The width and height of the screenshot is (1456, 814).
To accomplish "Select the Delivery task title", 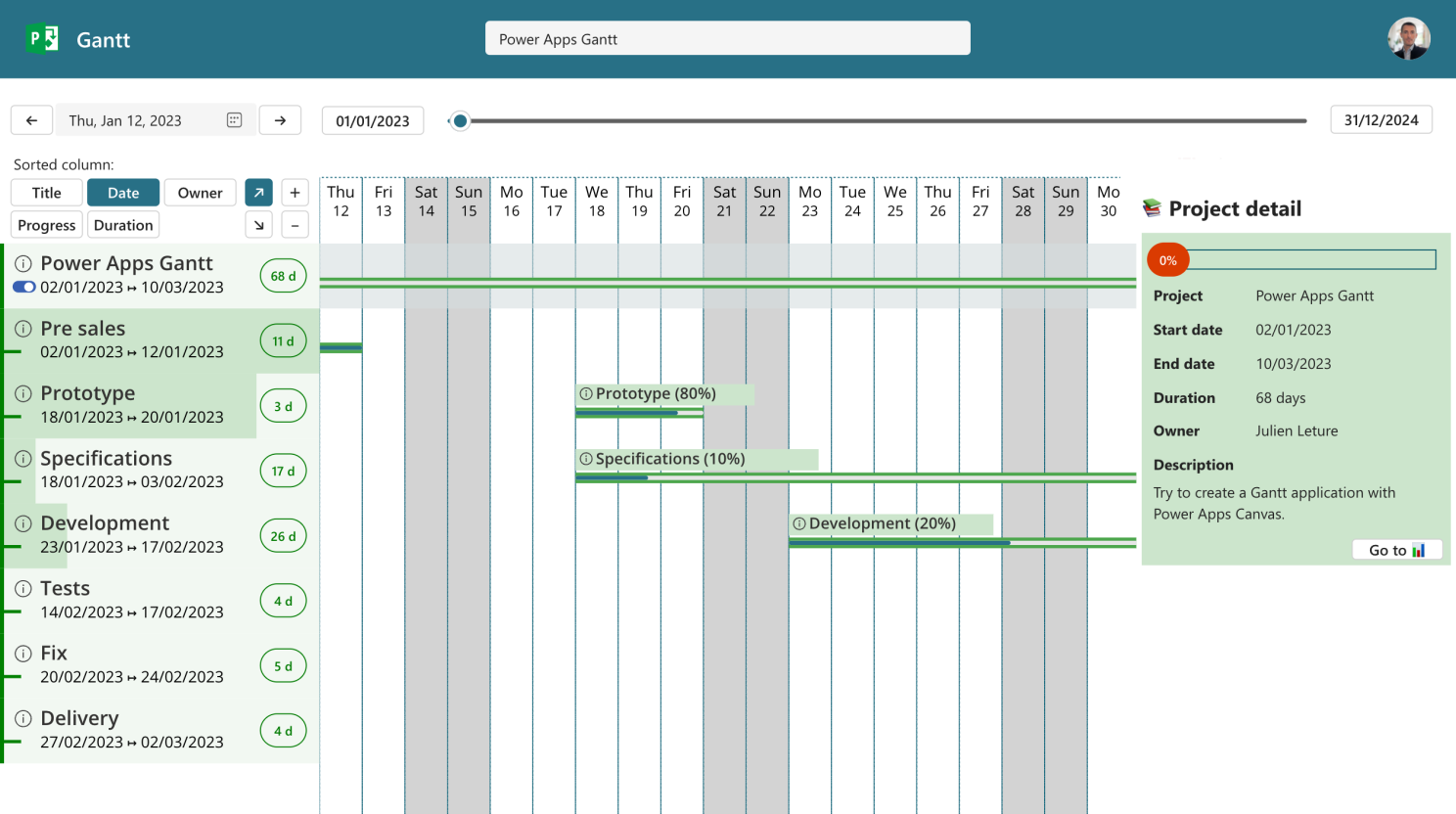I will coord(79,718).
